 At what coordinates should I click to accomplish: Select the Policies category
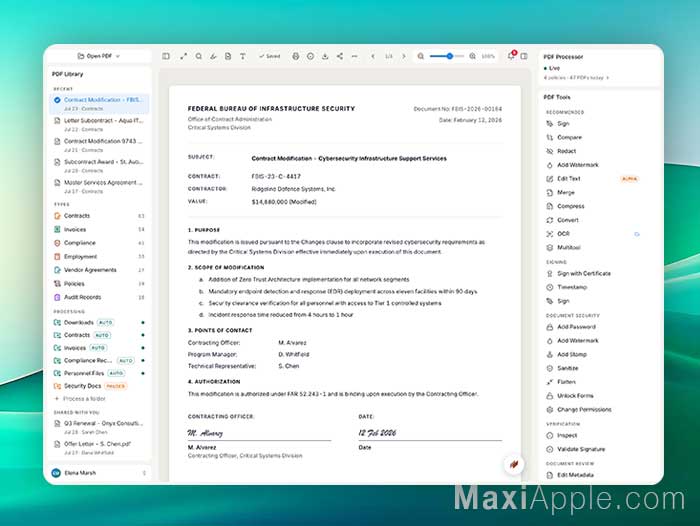point(99,284)
